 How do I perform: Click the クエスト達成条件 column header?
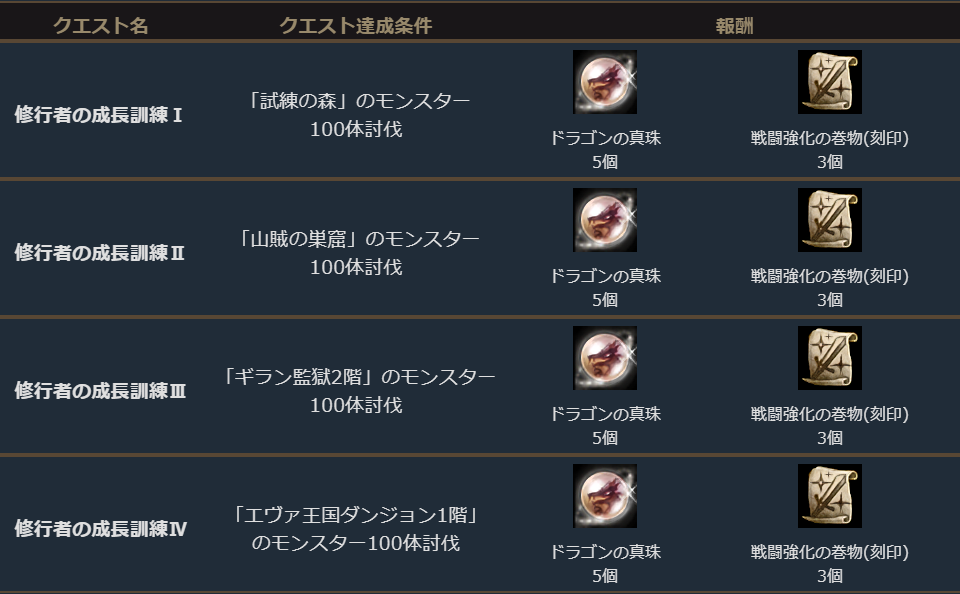356,26
